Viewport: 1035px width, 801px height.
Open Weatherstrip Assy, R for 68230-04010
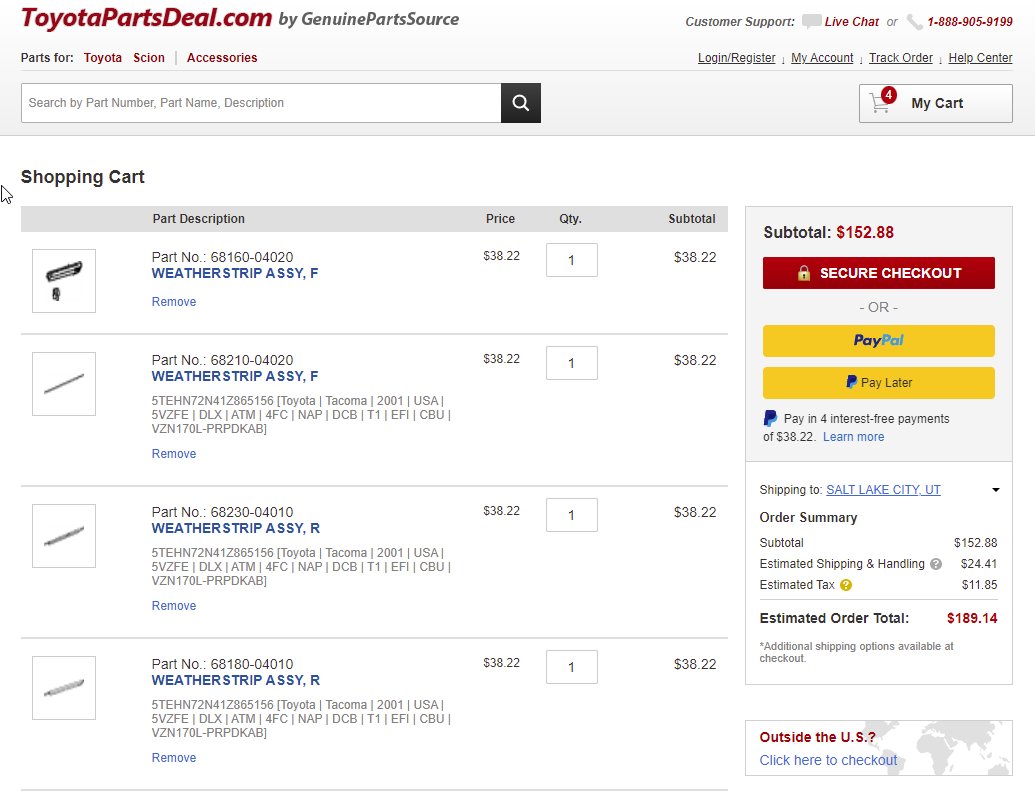(x=236, y=528)
